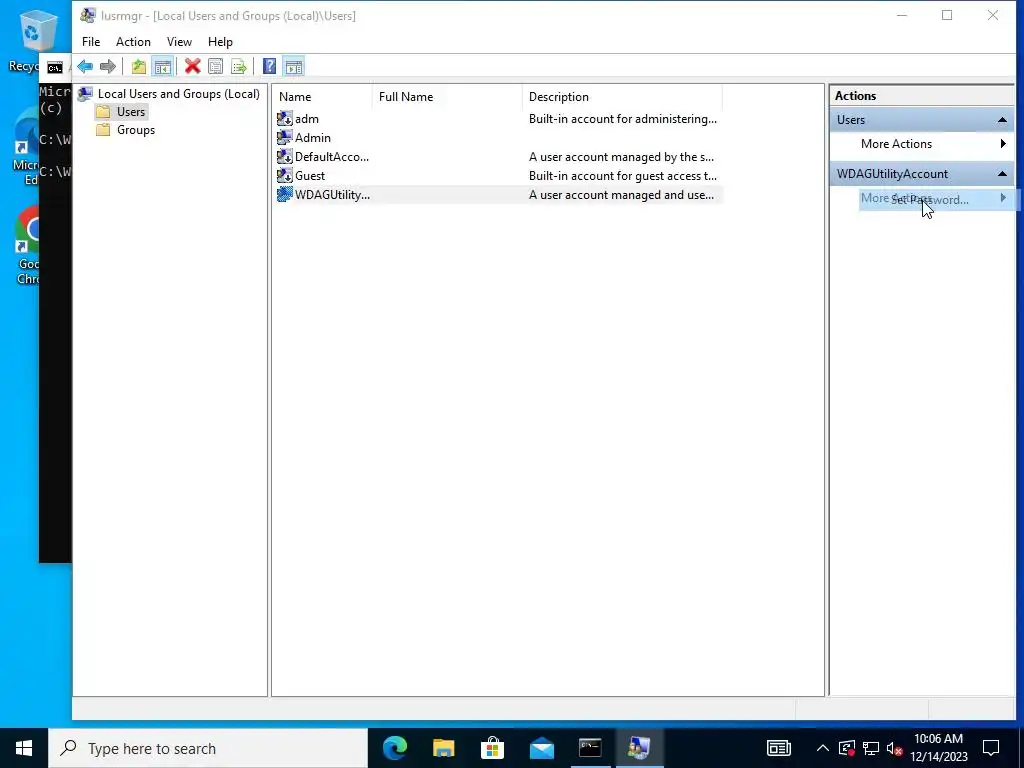Screen dimensions: 1024x768
Task: Toggle Show/Hide Console Tree toolbar icon
Action: pos(163,67)
